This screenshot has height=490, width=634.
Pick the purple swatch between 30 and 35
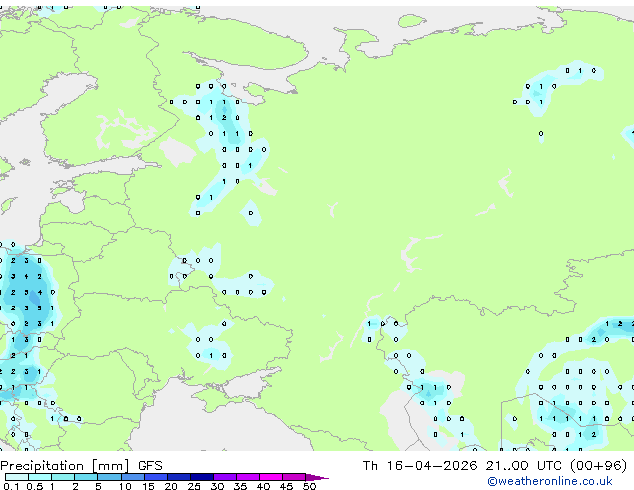click(x=225, y=477)
